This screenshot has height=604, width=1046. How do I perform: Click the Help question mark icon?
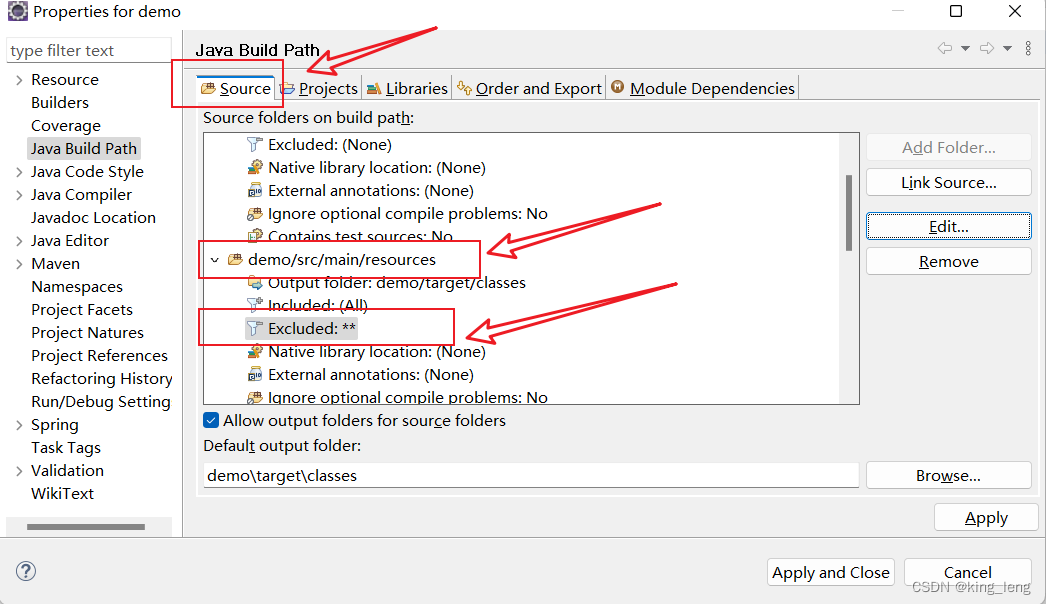point(25,571)
